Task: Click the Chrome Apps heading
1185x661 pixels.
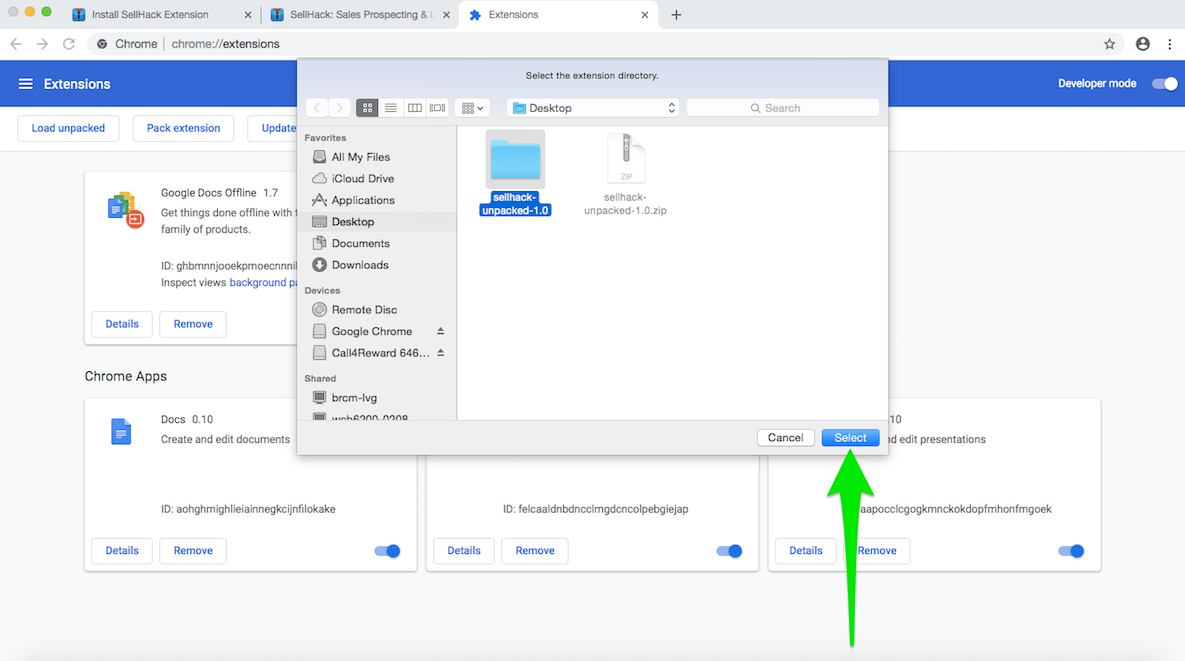Action: tap(125, 376)
